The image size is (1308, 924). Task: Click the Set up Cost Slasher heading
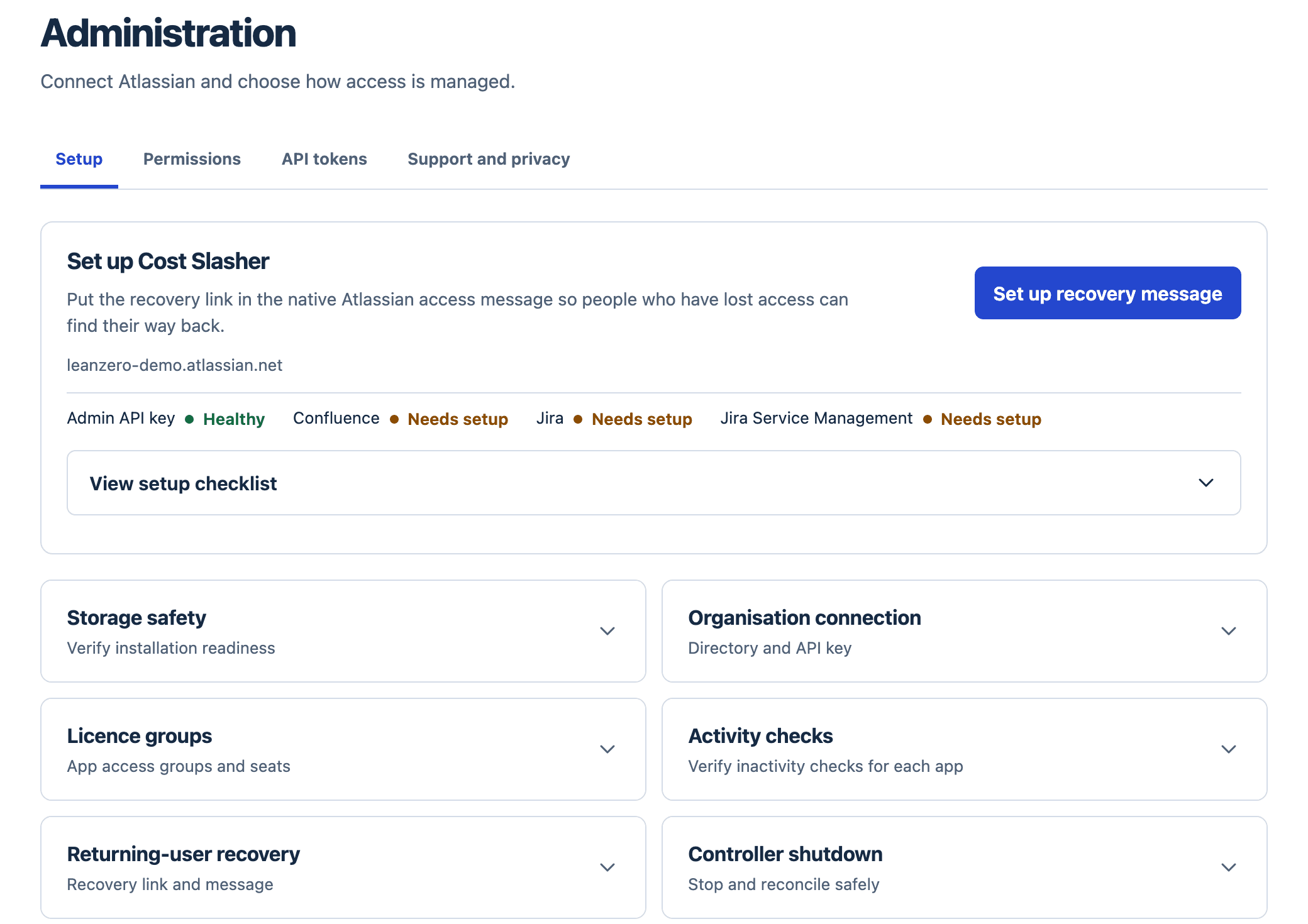click(x=168, y=261)
